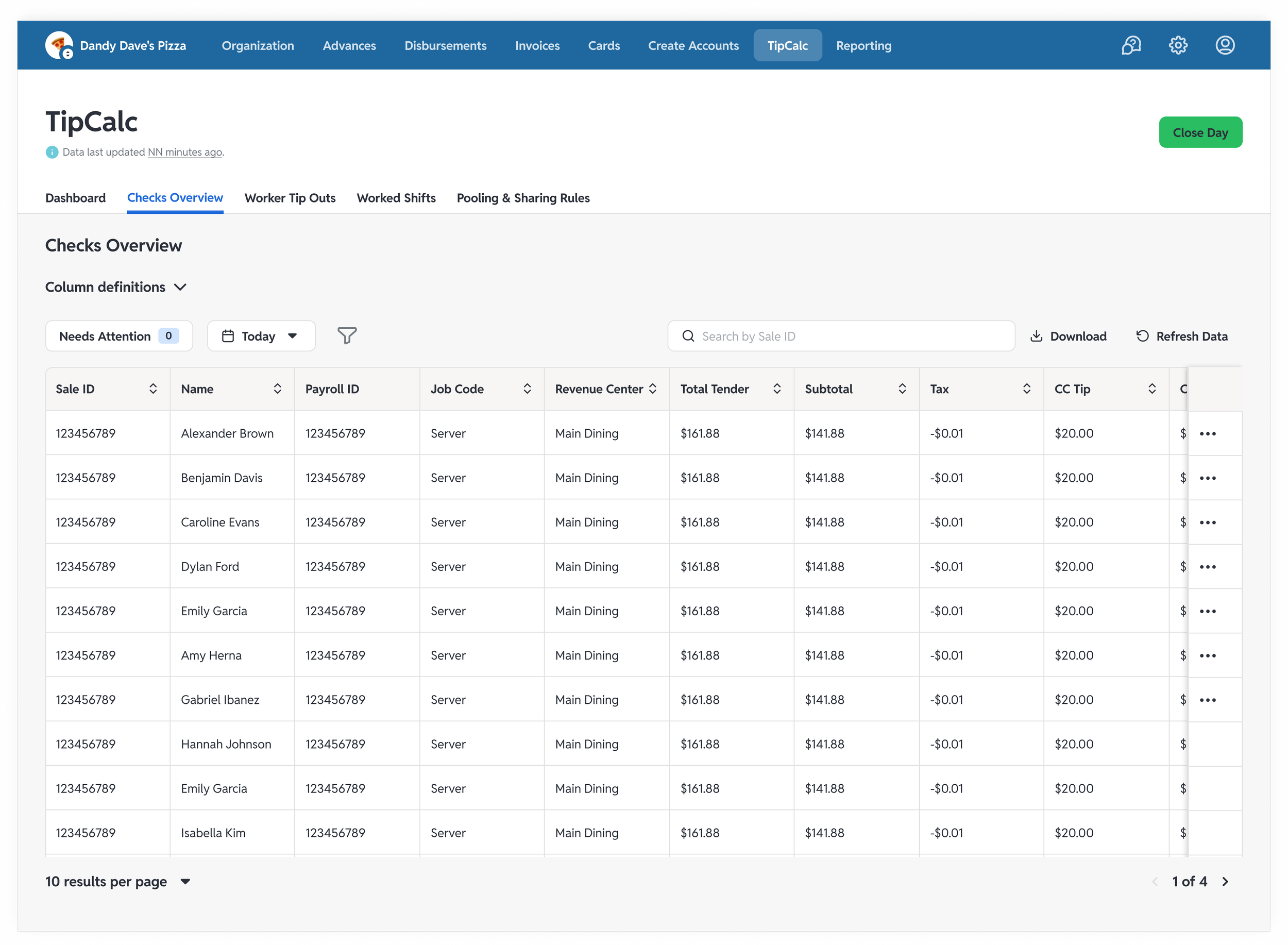Select TipCalc in the top nav
Screen dimensions: 1288x945
787,45
